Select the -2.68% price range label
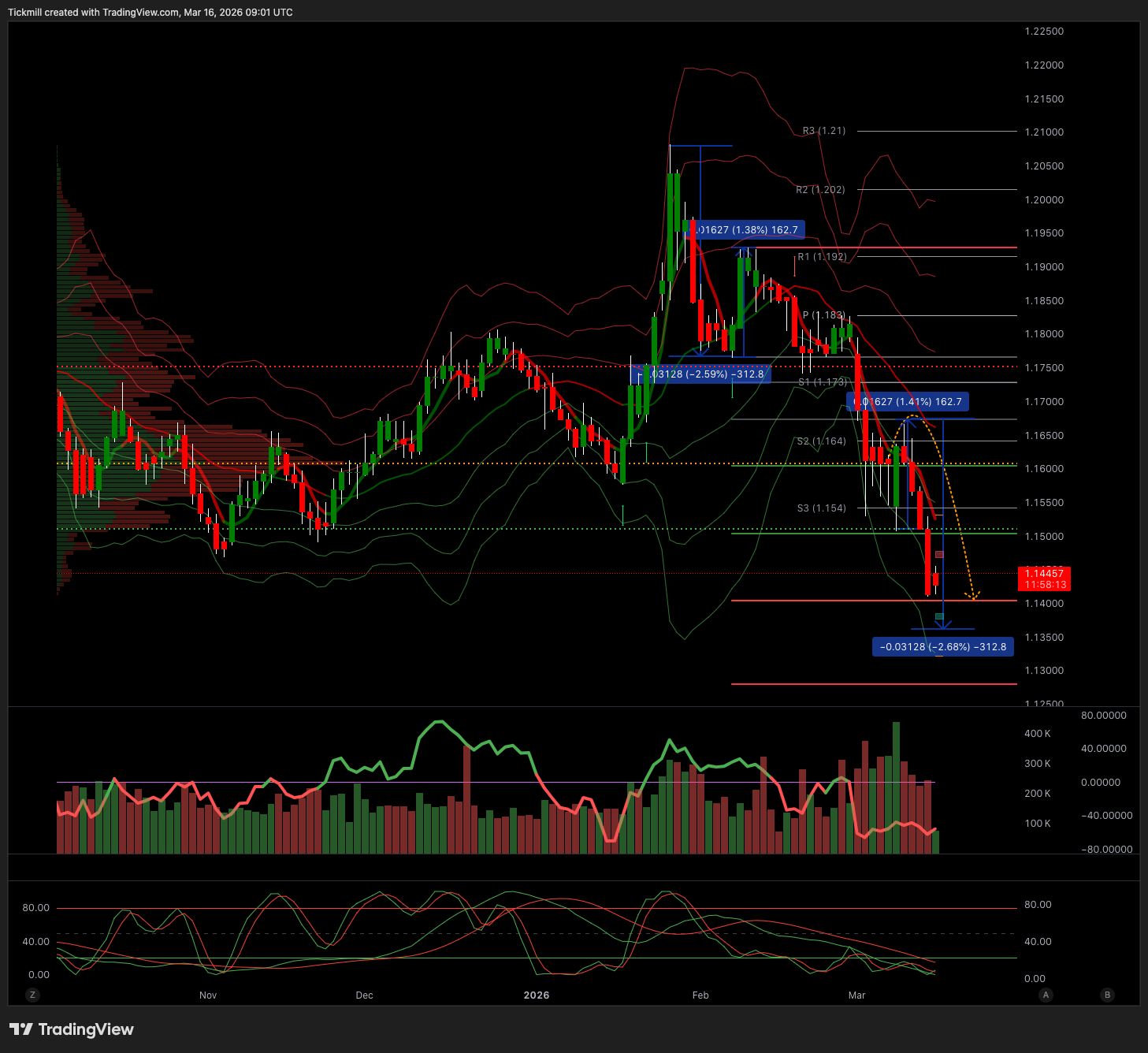This screenshot has height=1053, width=1148. click(x=943, y=647)
